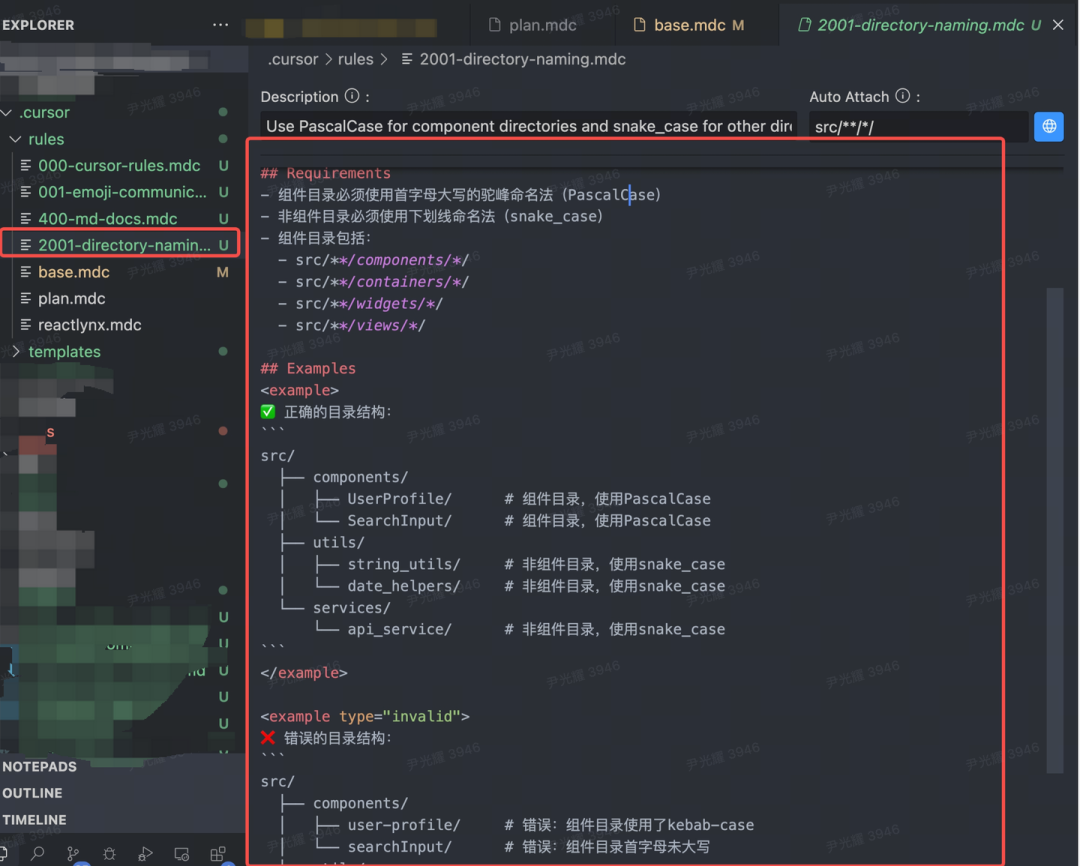Click the UserProfile/ directory line
Screen dimensions: 1080x866
(399, 499)
